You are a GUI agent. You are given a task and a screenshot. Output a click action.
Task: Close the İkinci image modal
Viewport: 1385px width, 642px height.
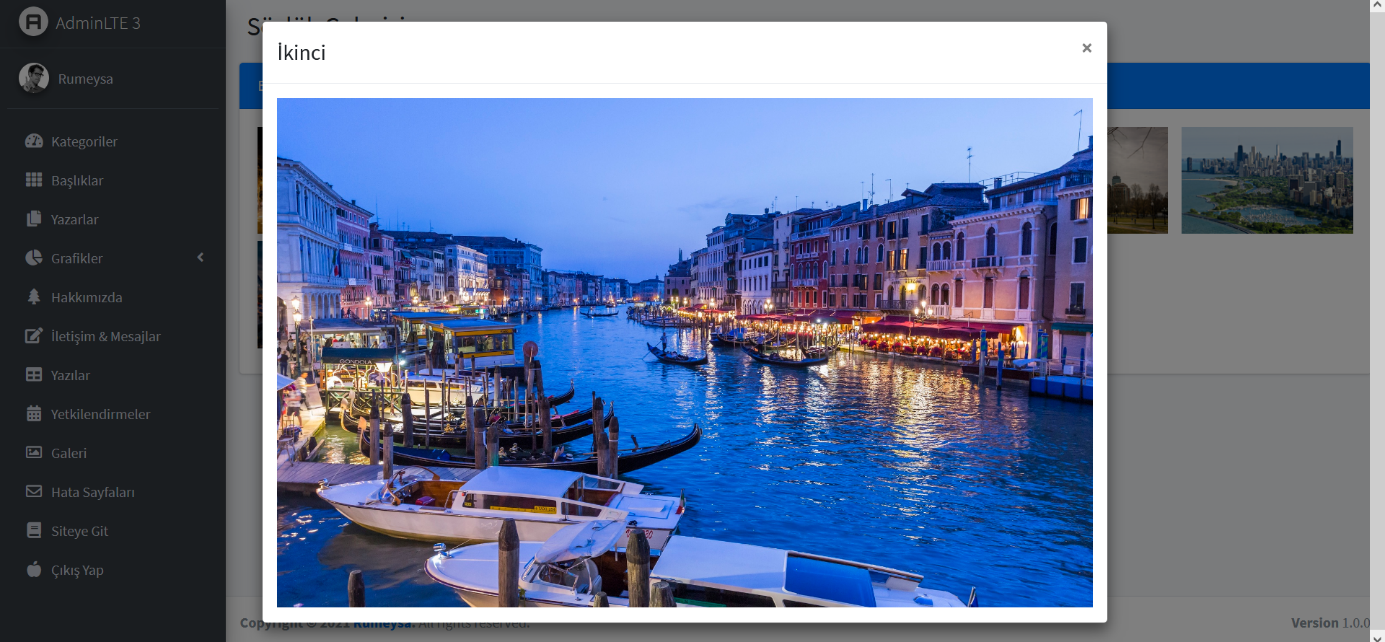tap(1086, 48)
